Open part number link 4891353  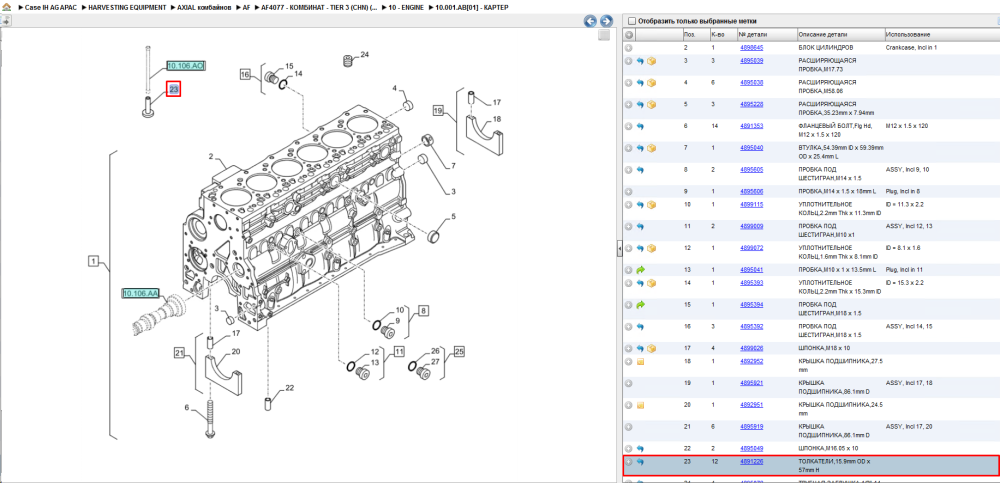pos(751,126)
